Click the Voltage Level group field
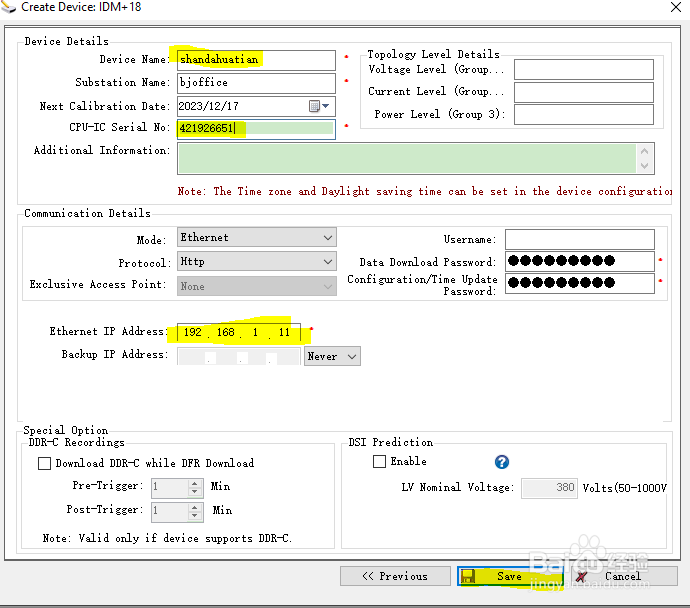Screen dimensions: 690x608 point(584,70)
